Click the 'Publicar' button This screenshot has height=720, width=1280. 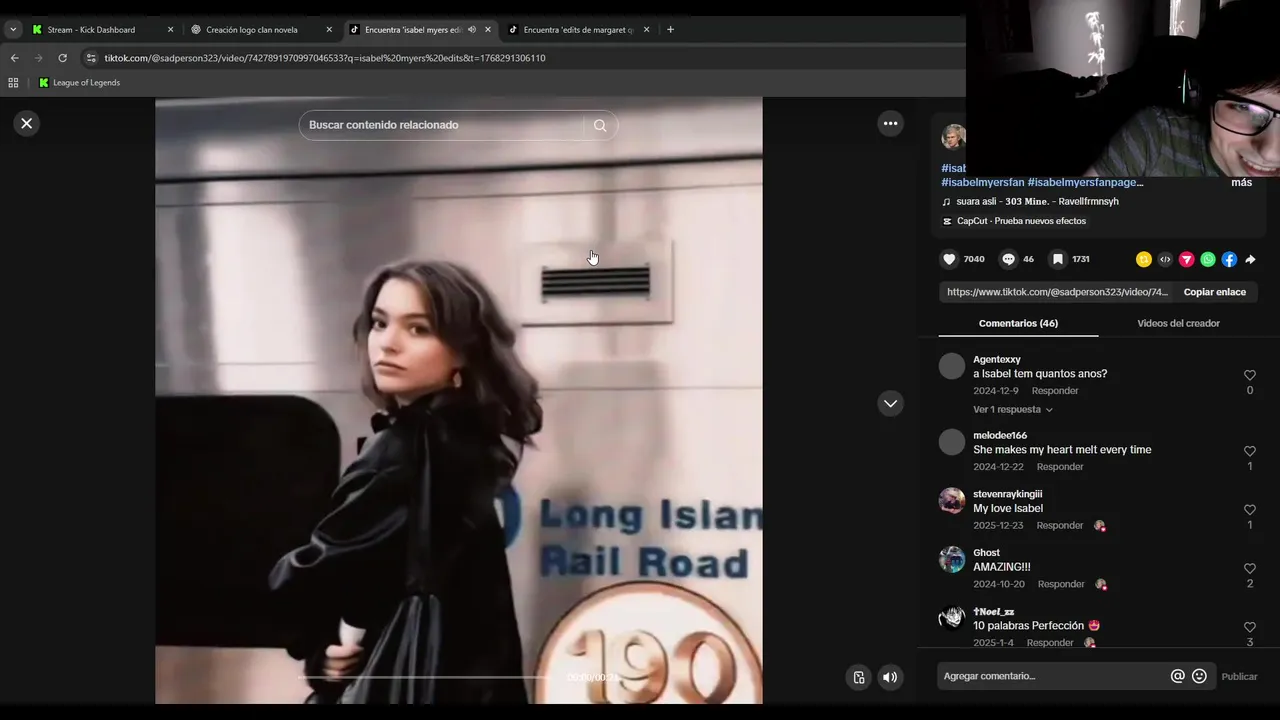tap(1239, 676)
